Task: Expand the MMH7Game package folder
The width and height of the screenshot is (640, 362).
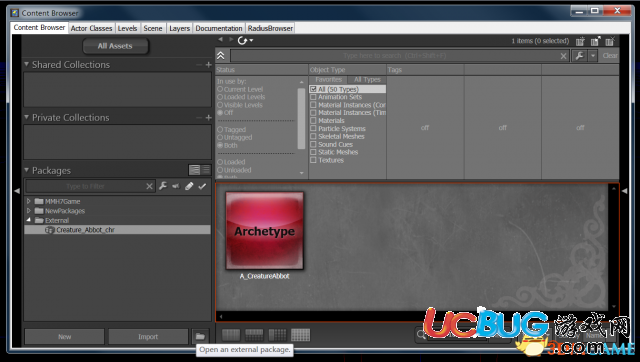Action: (x=29, y=201)
